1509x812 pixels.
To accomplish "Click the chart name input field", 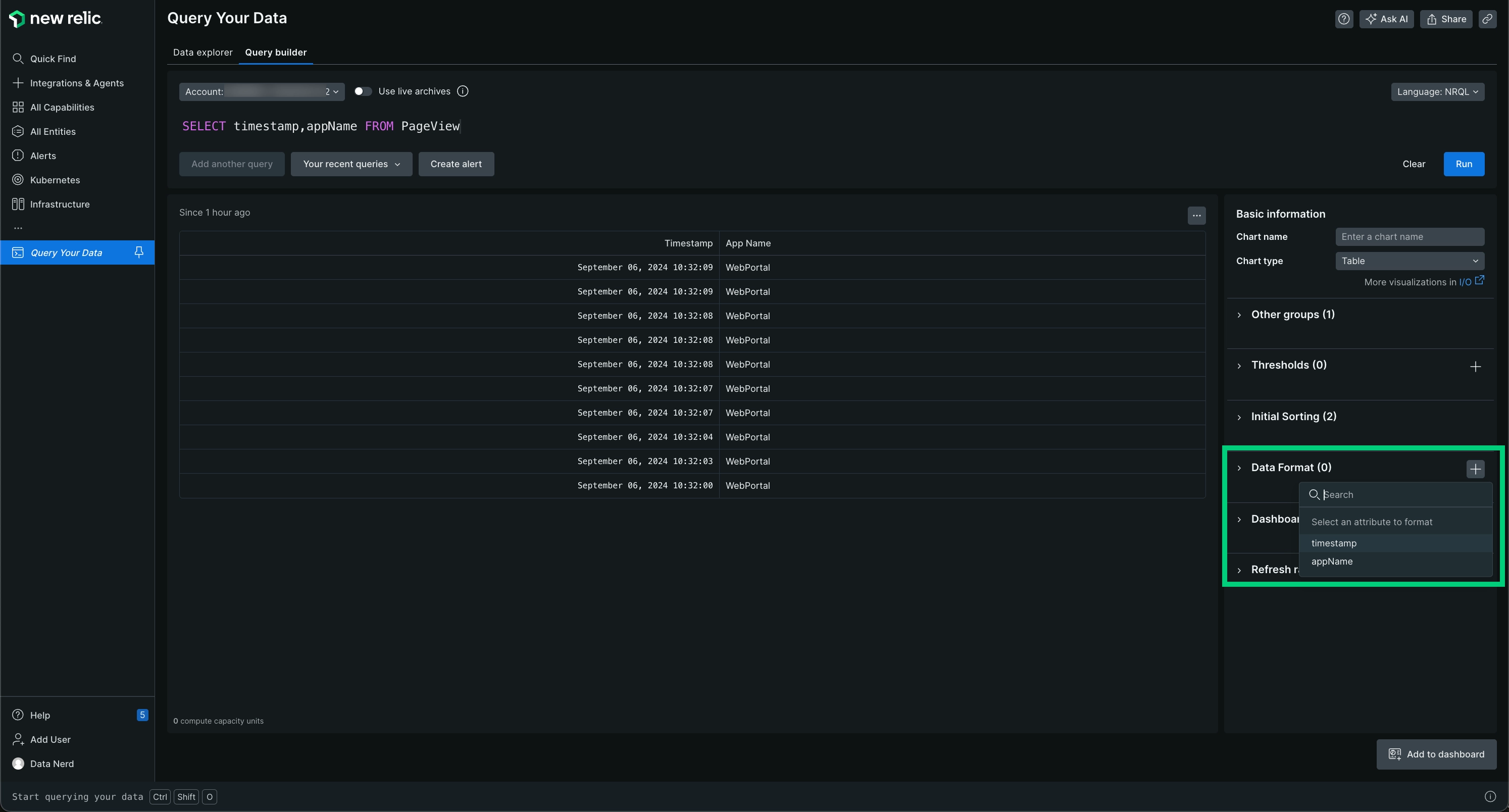I will [x=1409, y=237].
